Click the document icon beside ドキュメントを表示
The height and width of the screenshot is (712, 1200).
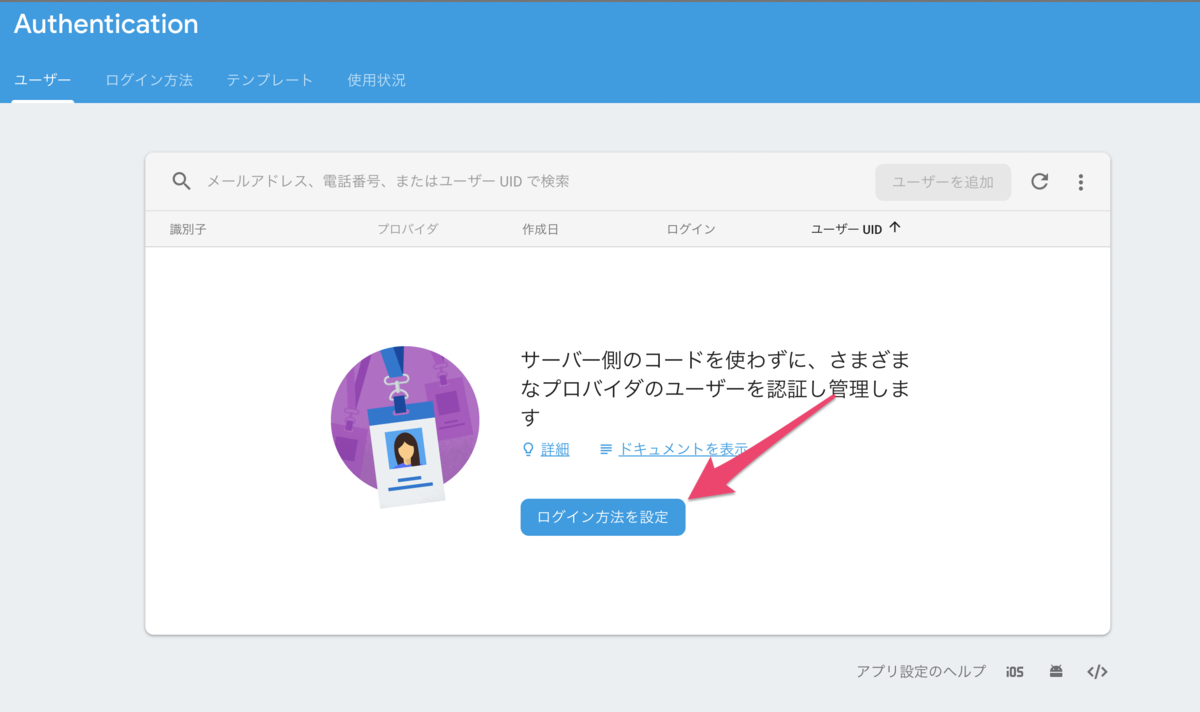pyautogui.click(x=606, y=449)
